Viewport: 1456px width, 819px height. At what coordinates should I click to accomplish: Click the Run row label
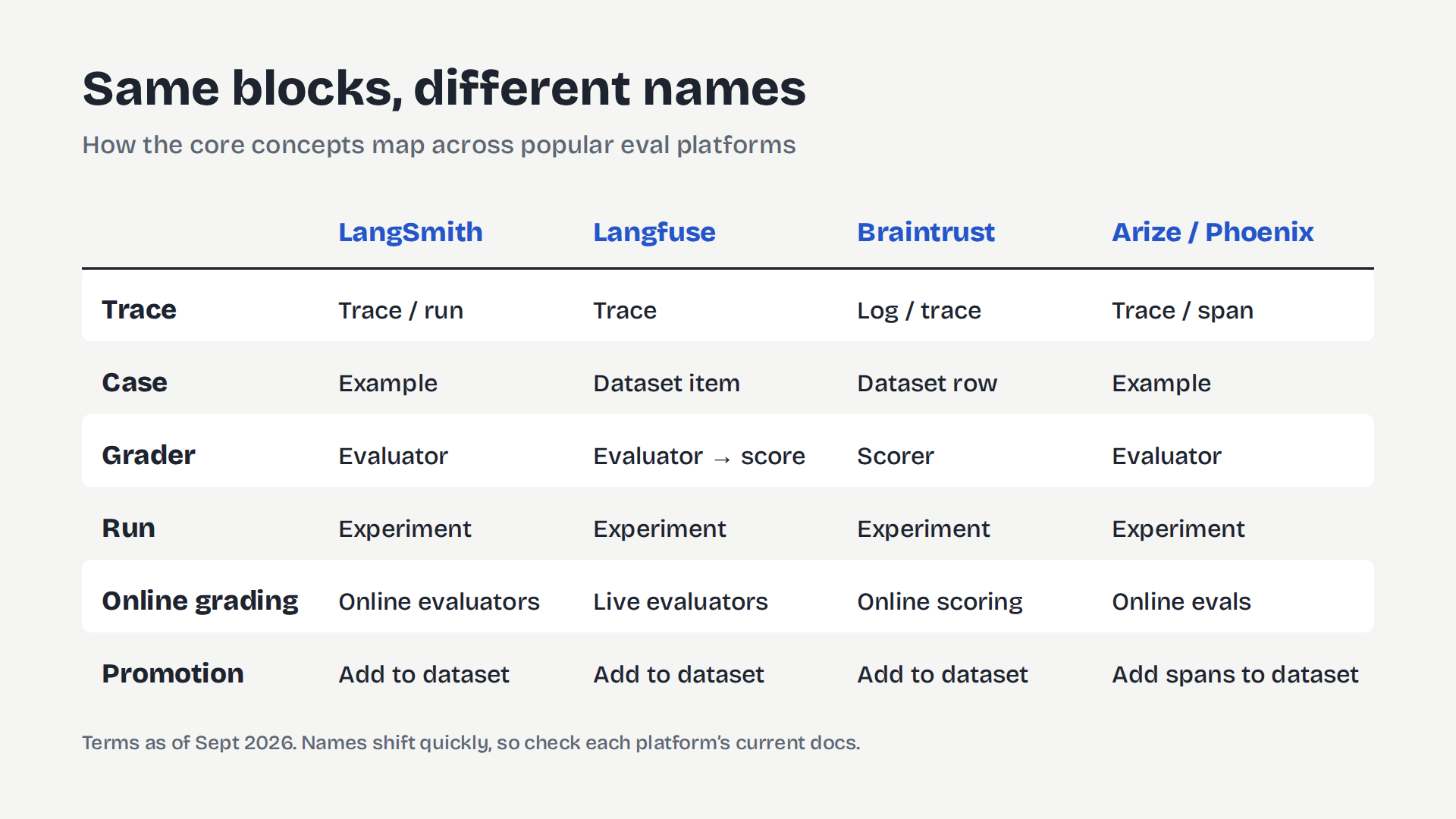(x=129, y=528)
